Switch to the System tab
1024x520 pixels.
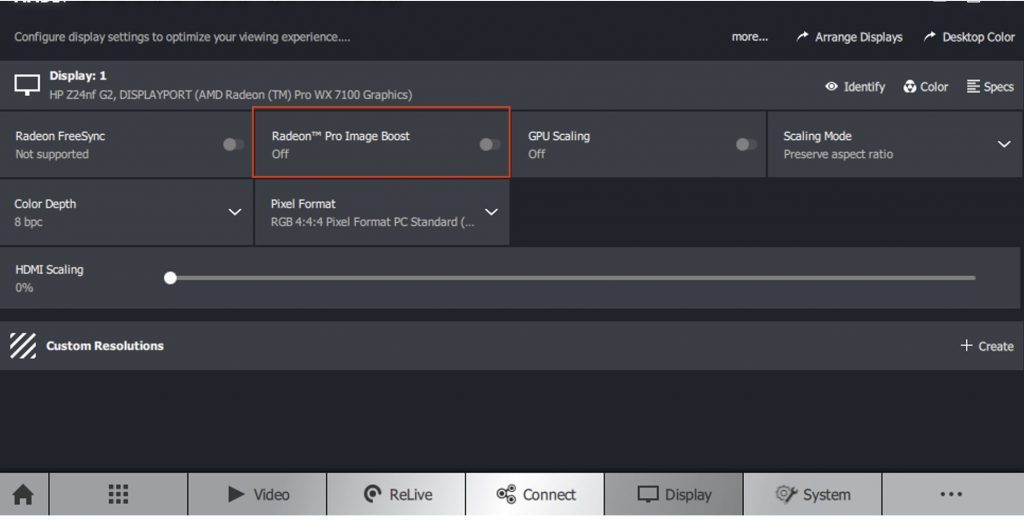[813, 495]
